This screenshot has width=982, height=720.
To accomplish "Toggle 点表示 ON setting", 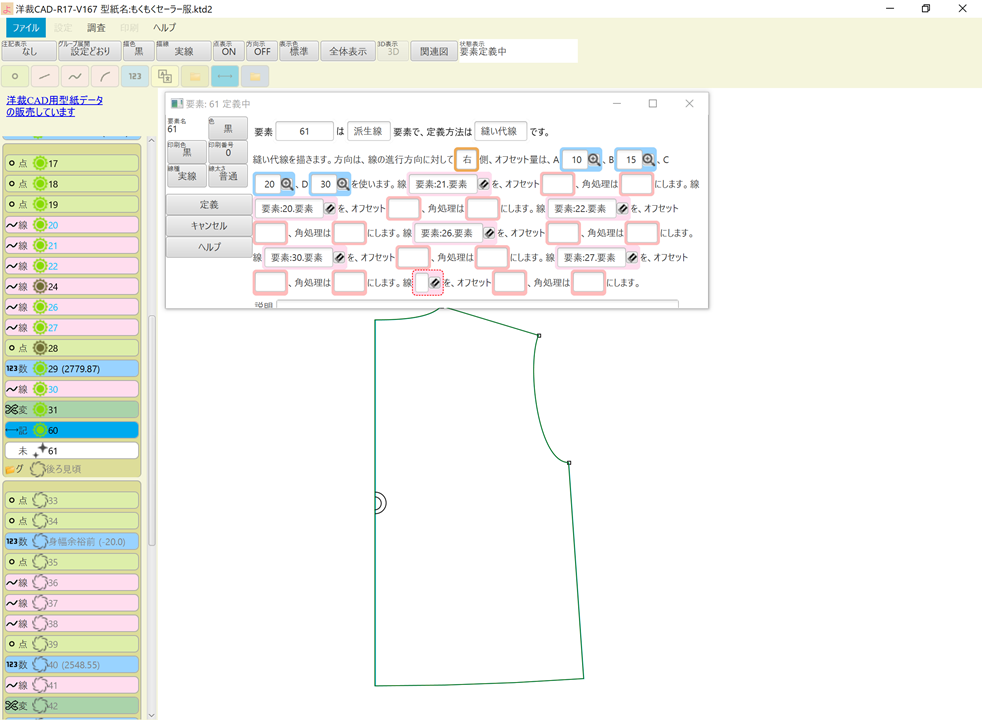I will (228, 50).
